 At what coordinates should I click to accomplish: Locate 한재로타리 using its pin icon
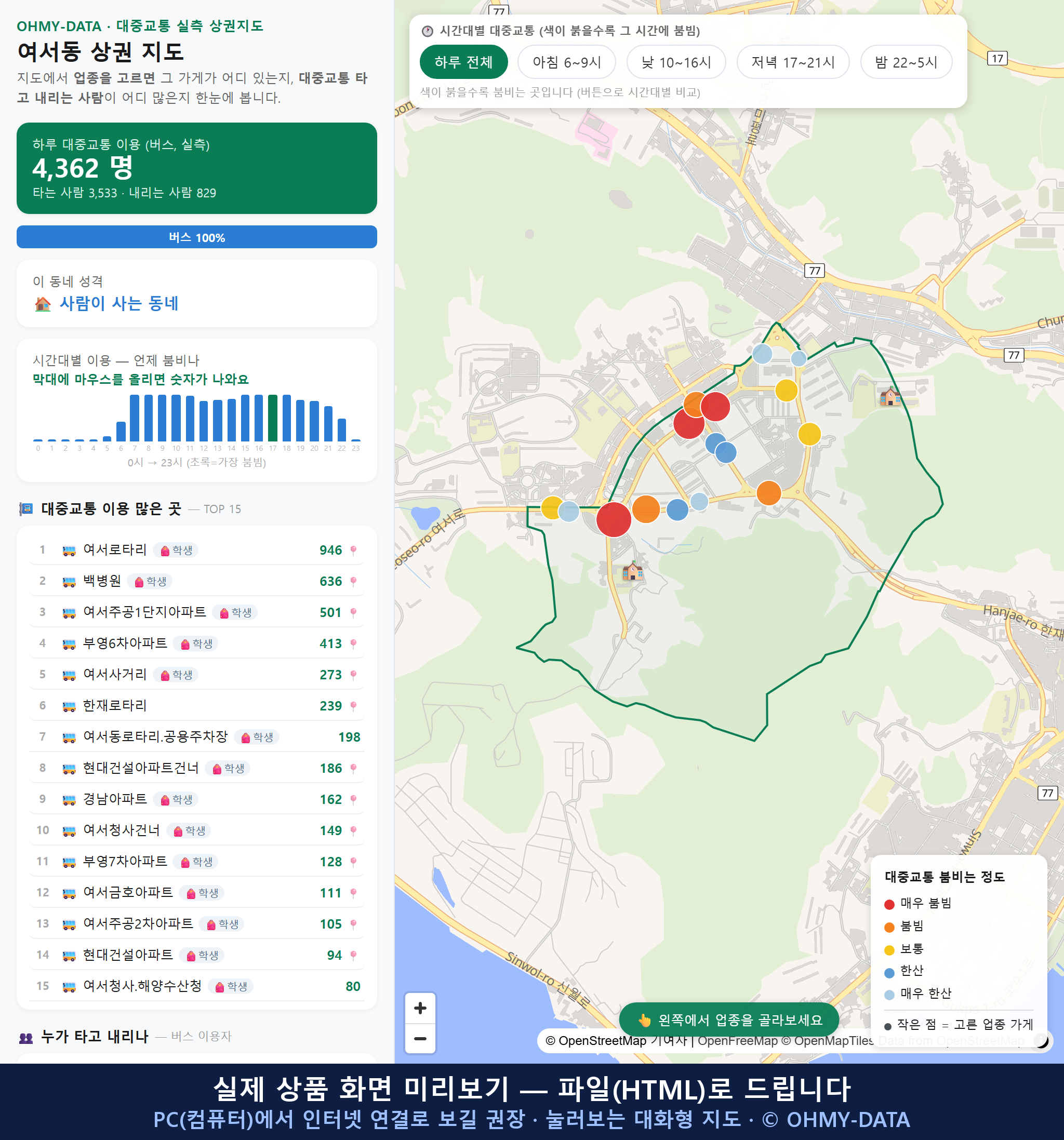(x=353, y=706)
